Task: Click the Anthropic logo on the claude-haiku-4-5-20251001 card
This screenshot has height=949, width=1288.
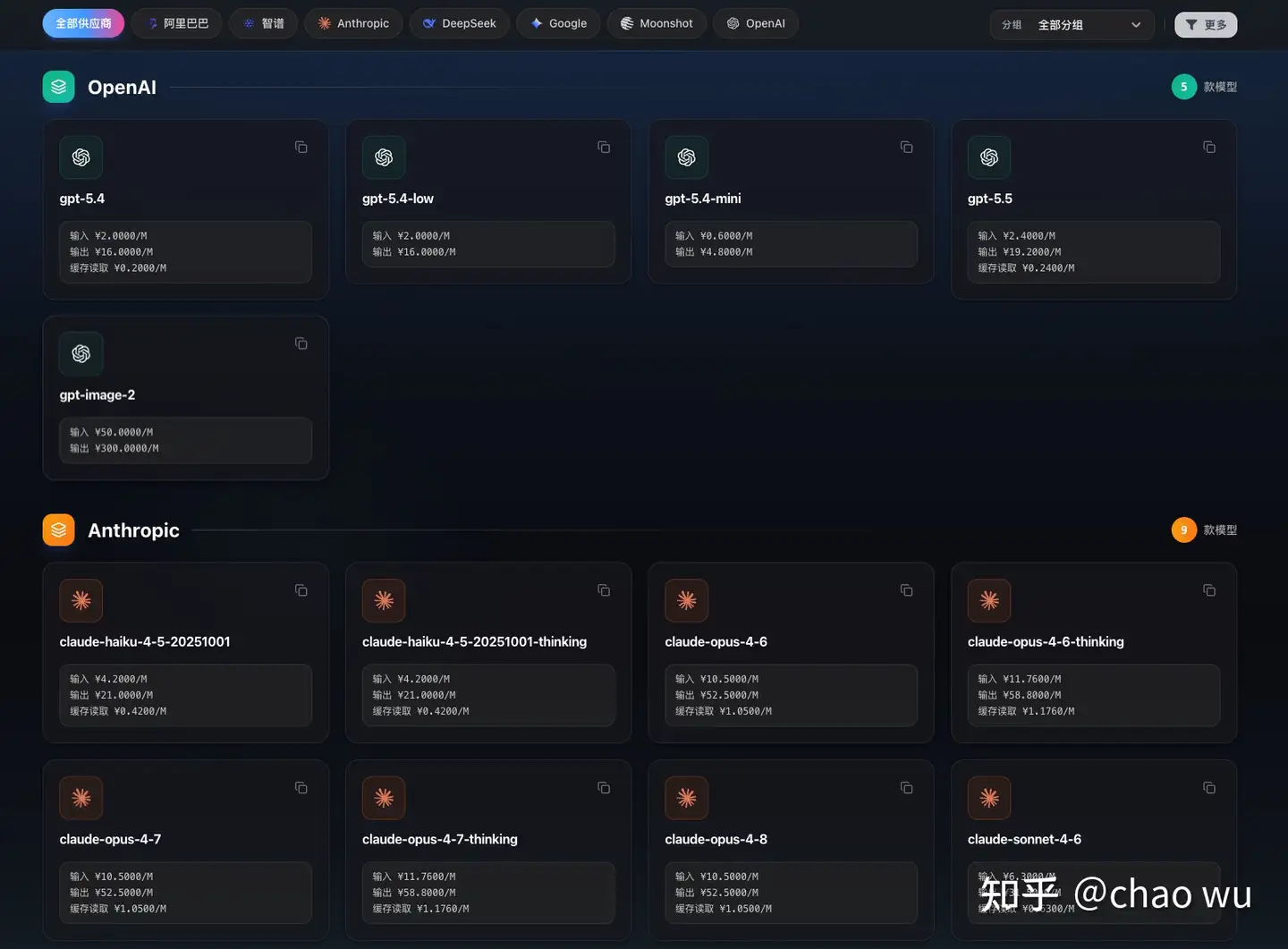Action: (x=81, y=600)
